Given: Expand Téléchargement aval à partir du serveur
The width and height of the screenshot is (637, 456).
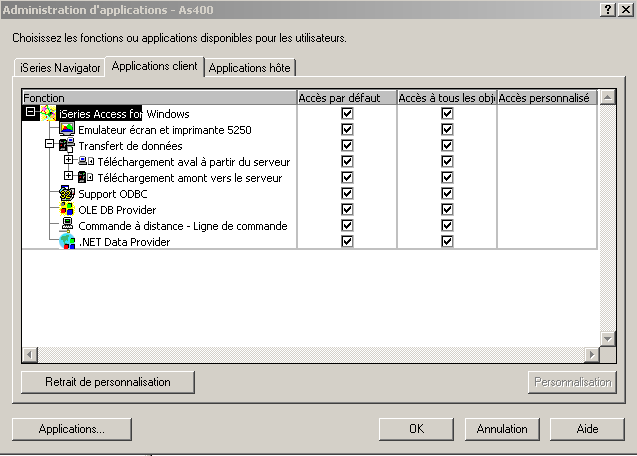Looking at the screenshot, I should click(x=68, y=160).
